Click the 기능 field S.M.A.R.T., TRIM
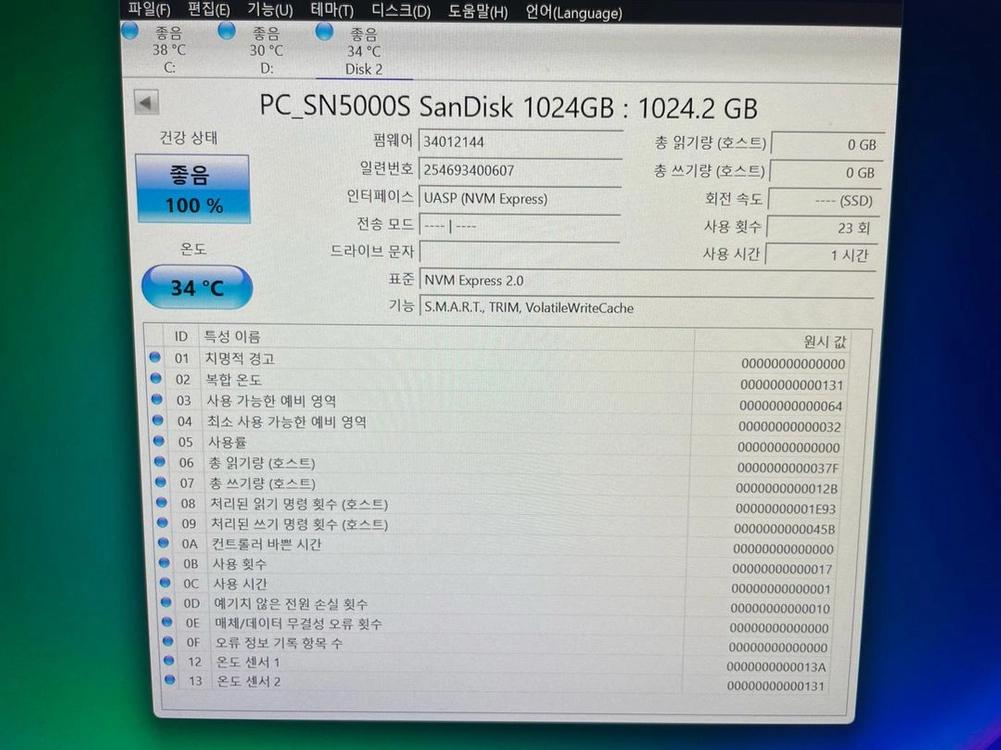Viewport: 1001px width, 750px height. coord(647,308)
